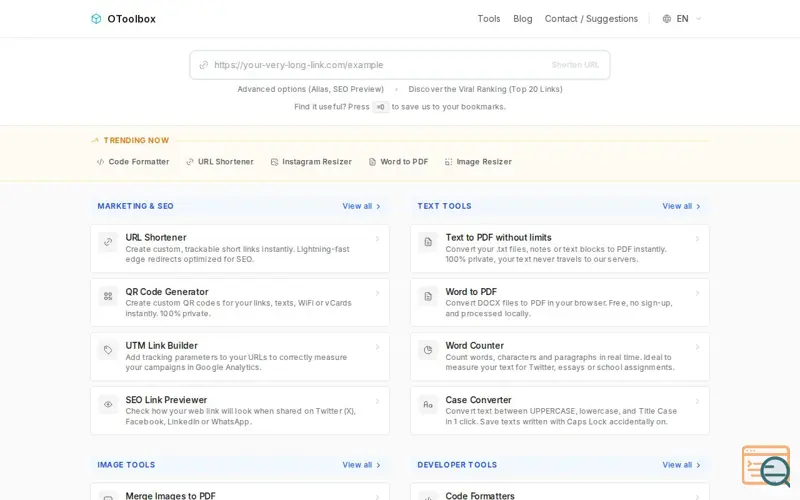Open the SEO Link Previewer title
This screenshot has width=800, height=500.
click(166, 400)
